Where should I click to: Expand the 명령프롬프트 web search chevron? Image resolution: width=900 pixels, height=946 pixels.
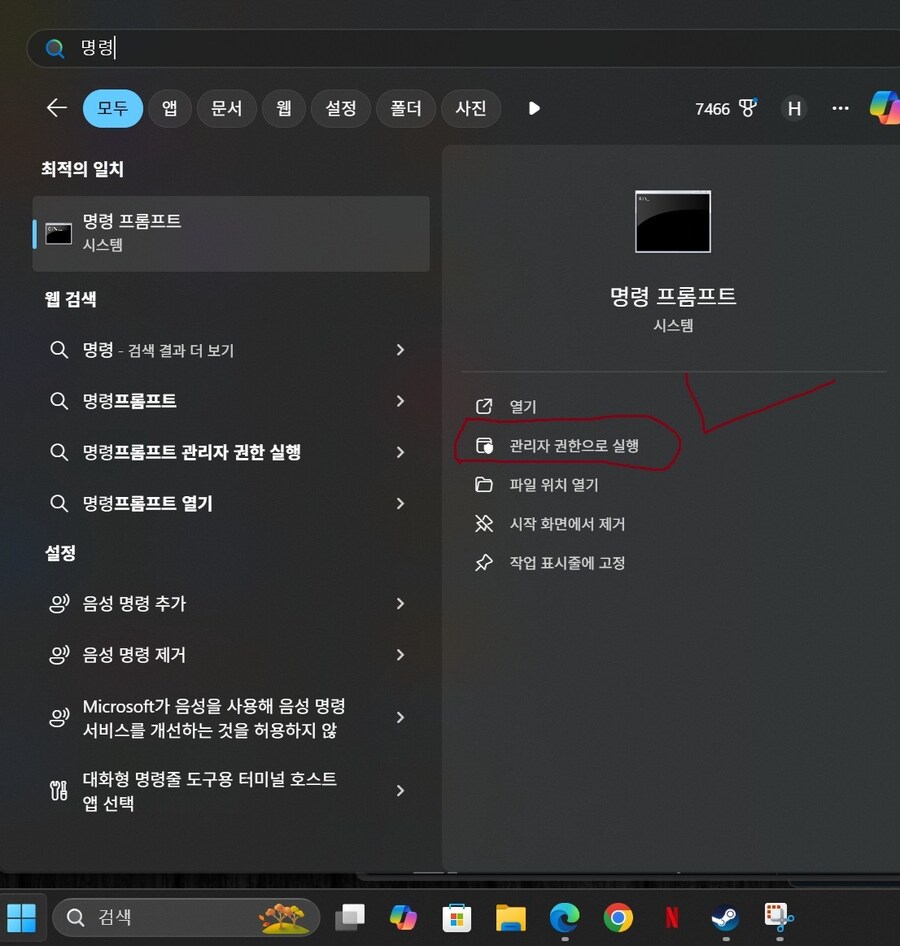point(400,401)
